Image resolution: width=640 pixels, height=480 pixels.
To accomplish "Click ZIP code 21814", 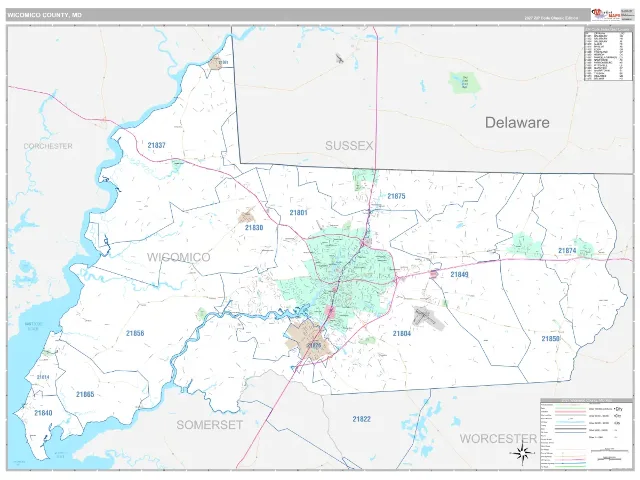I will [43, 377].
